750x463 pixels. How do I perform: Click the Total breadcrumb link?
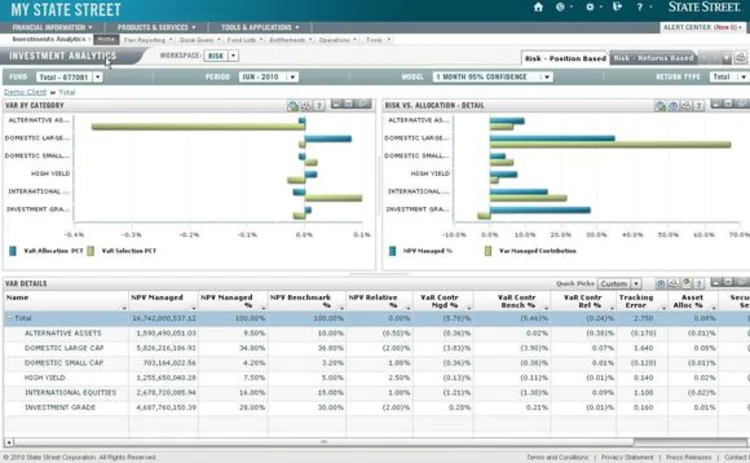67,92
